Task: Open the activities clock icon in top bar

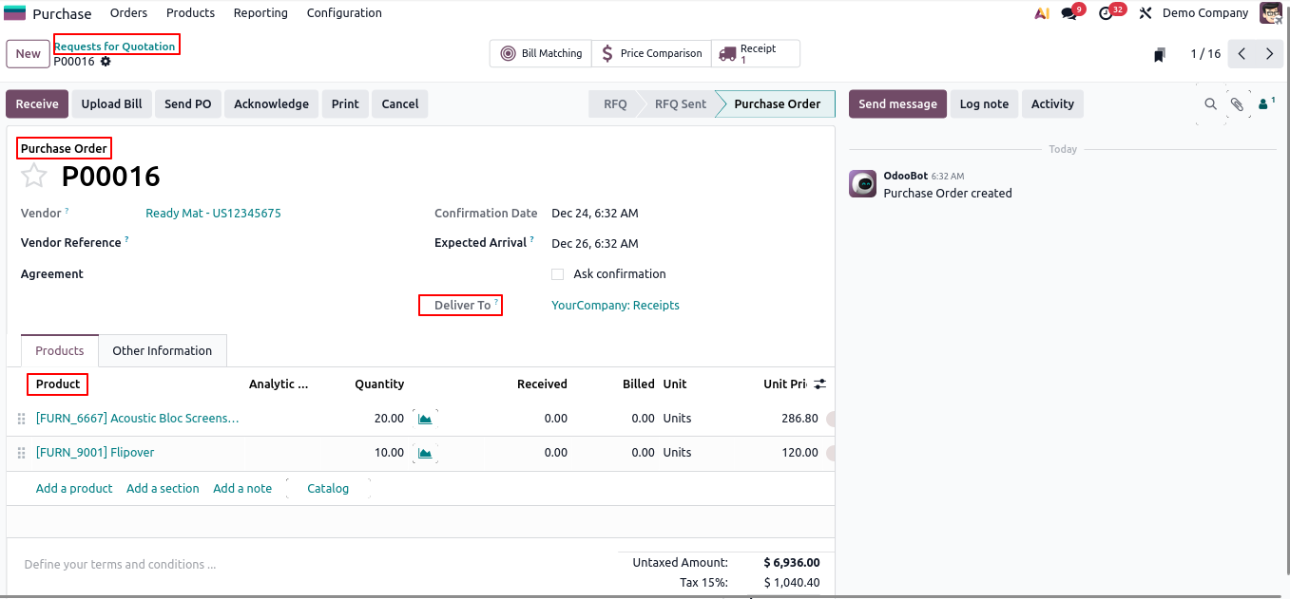Action: [x=1107, y=13]
